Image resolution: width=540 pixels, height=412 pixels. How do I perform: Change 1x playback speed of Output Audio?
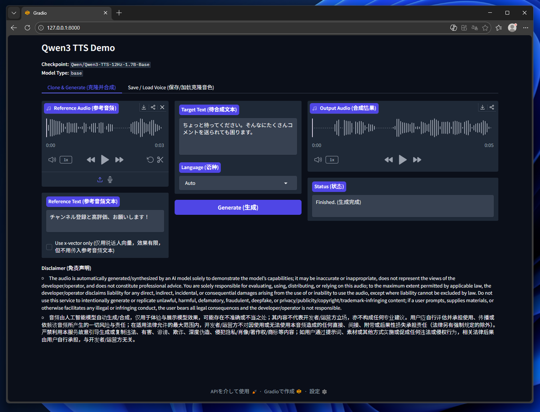[x=332, y=160]
